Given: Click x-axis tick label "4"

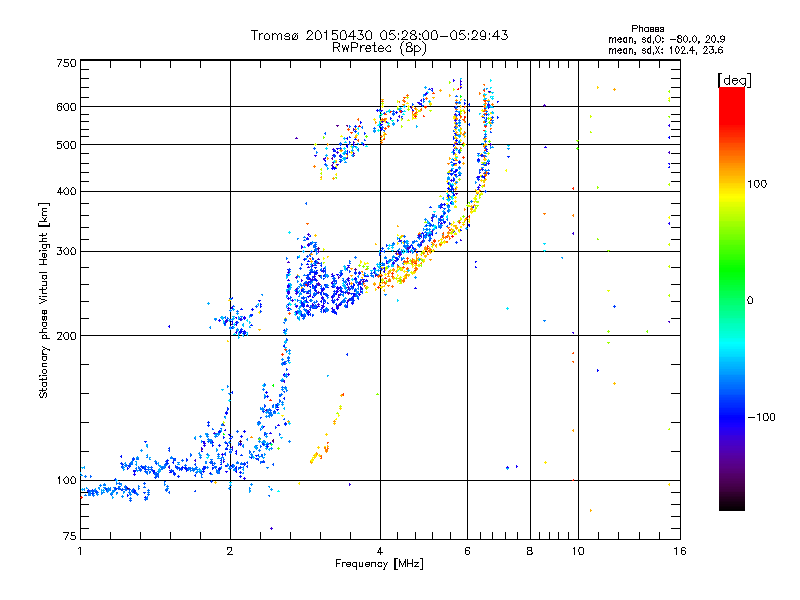Looking at the screenshot, I should click(x=380, y=551).
